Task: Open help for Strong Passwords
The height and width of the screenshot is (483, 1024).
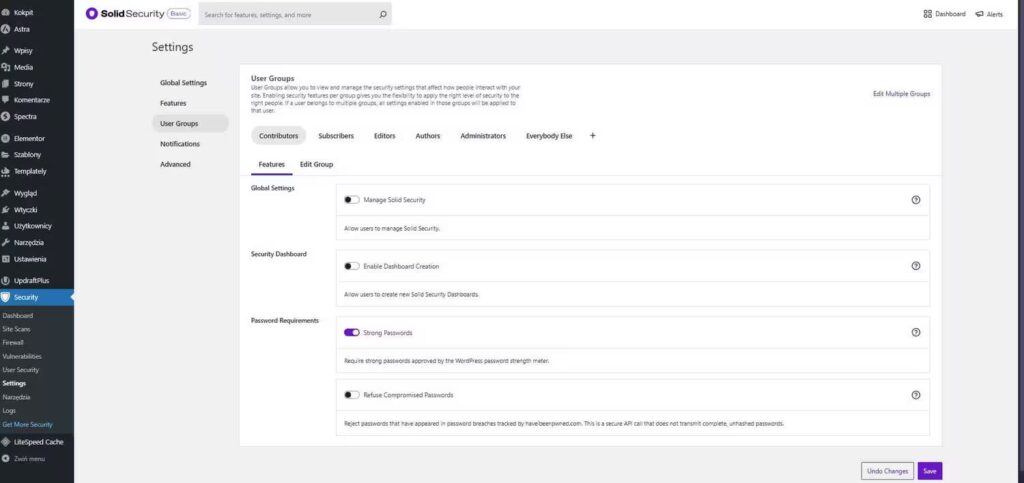Action: pyautogui.click(x=916, y=332)
